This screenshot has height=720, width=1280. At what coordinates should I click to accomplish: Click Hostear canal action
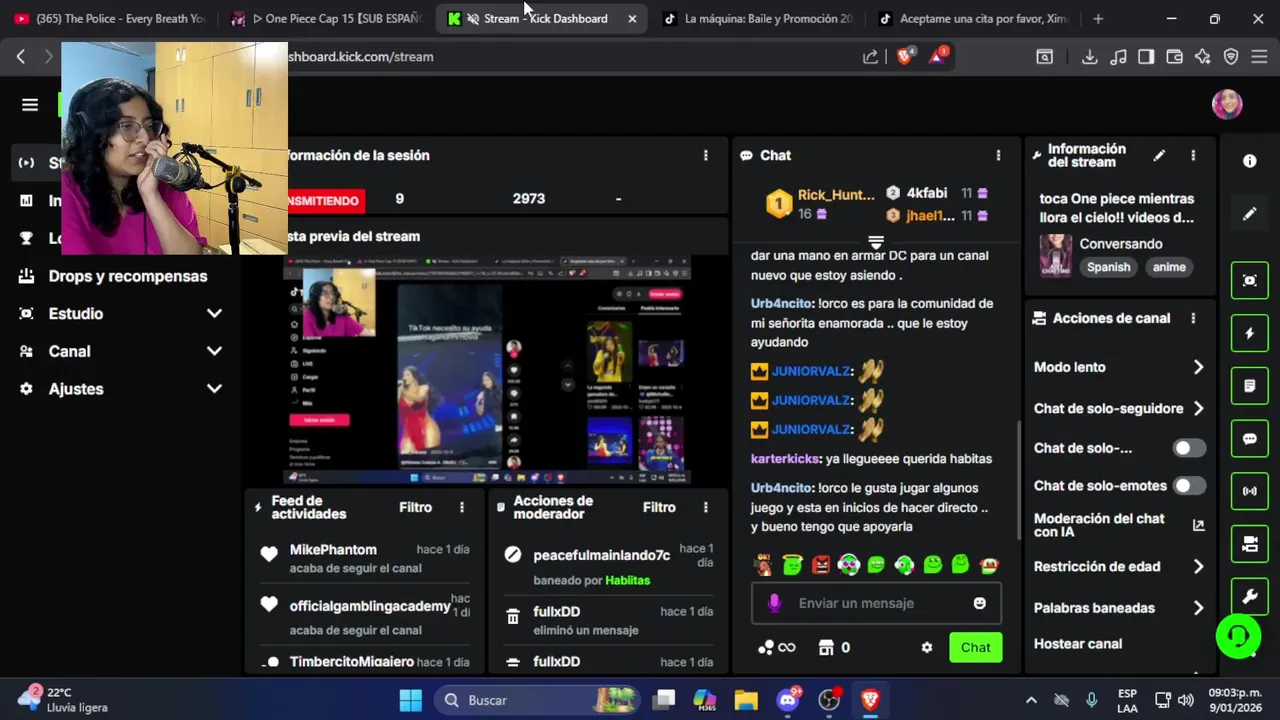(1078, 644)
